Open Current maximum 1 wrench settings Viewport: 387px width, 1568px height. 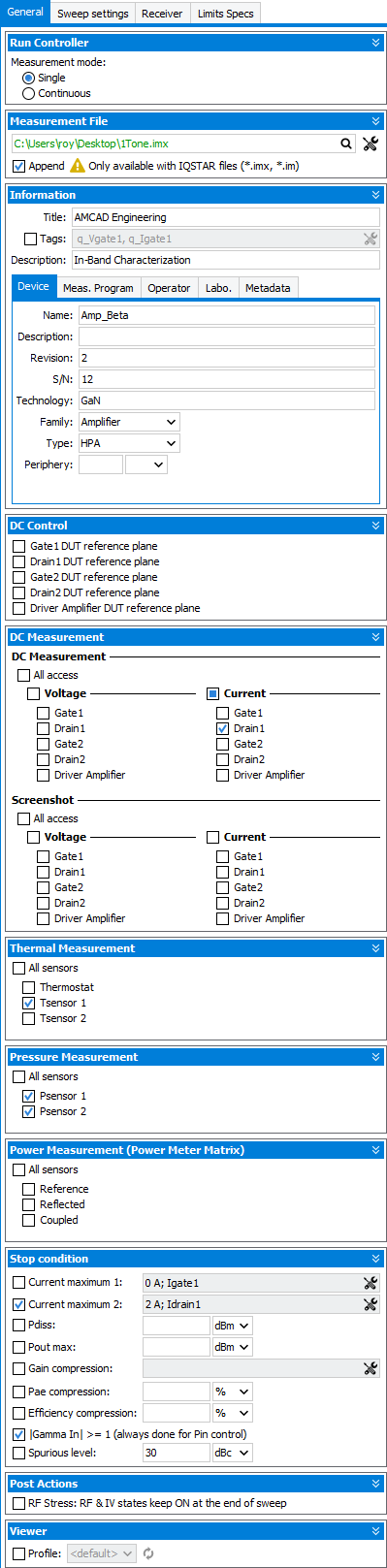coord(370,1283)
